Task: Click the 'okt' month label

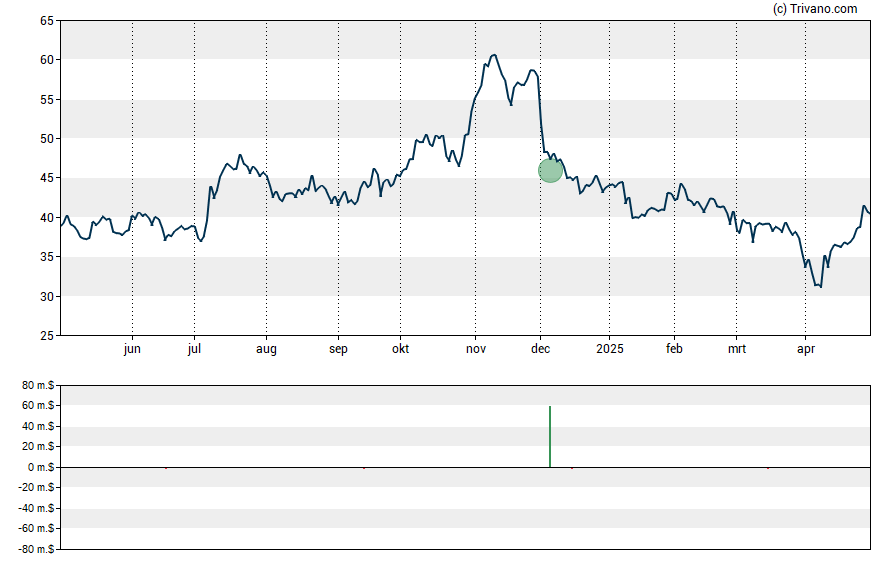Action: click(x=400, y=349)
